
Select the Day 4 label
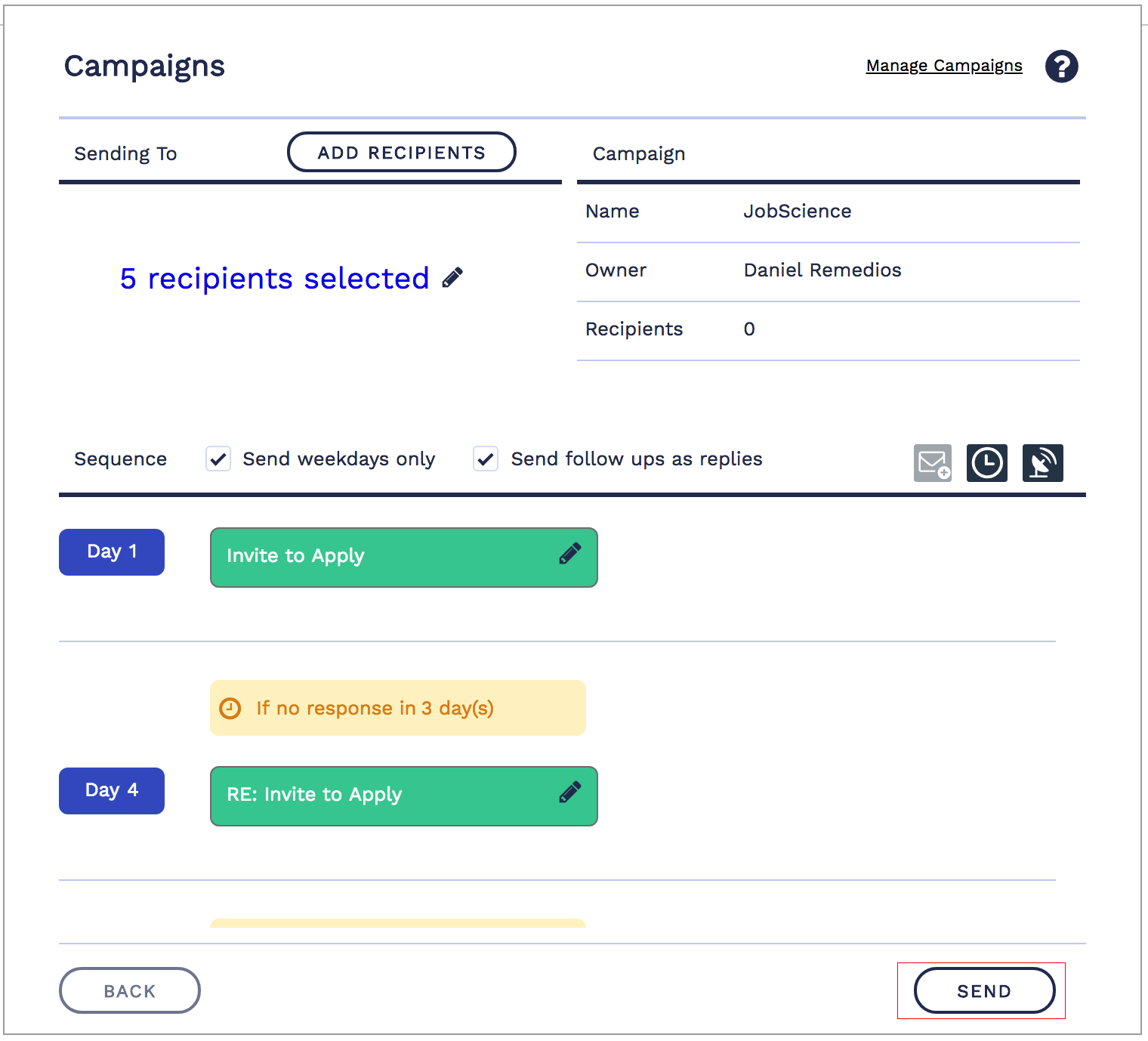(112, 791)
